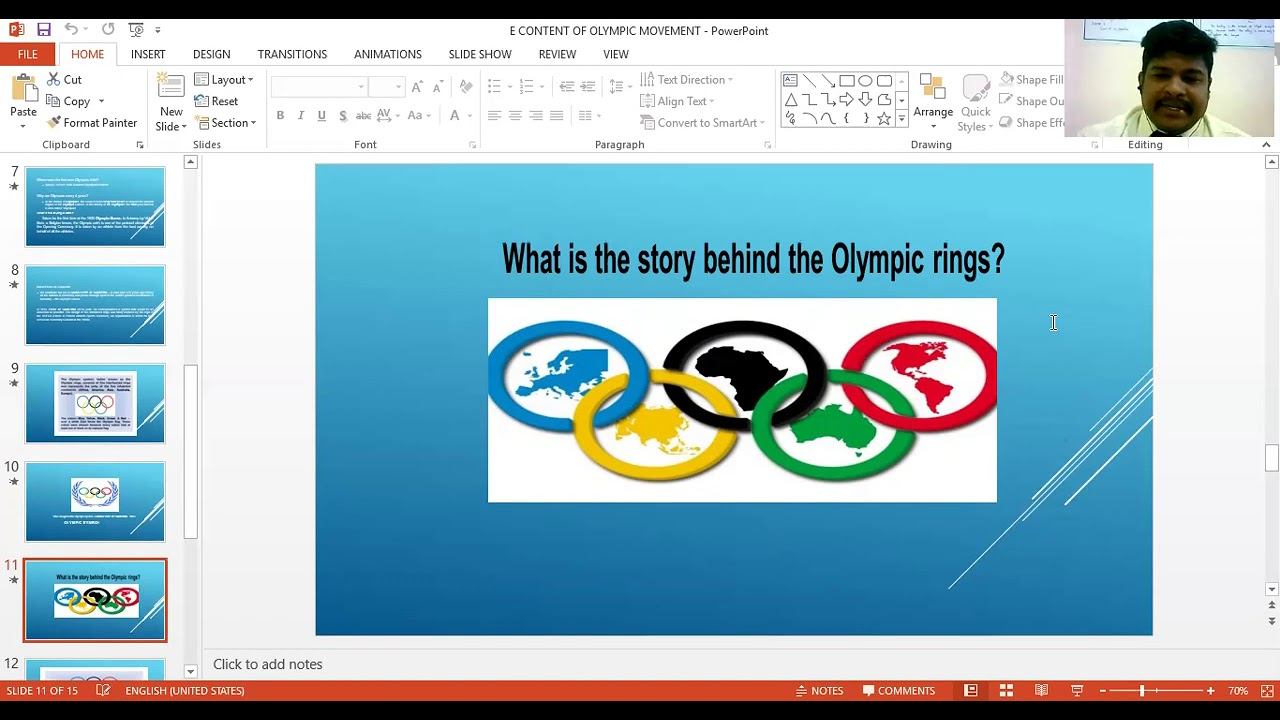
Task: Switch to the ANIMATIONS tab
Action: [388, 54]
